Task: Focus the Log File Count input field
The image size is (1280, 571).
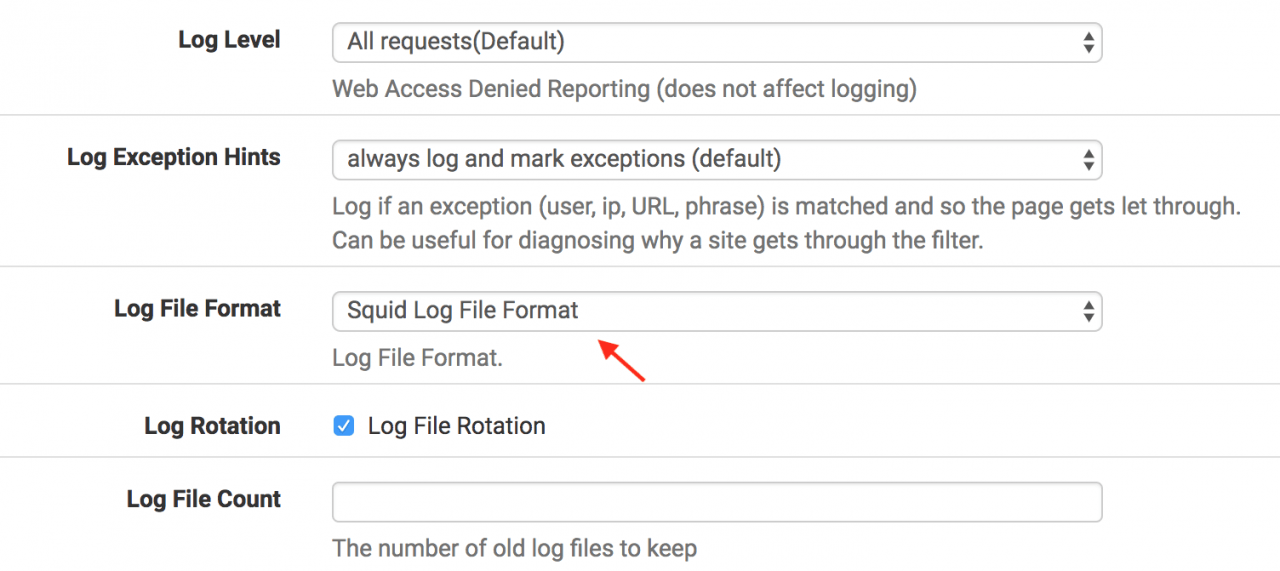Action: [716, 502]
